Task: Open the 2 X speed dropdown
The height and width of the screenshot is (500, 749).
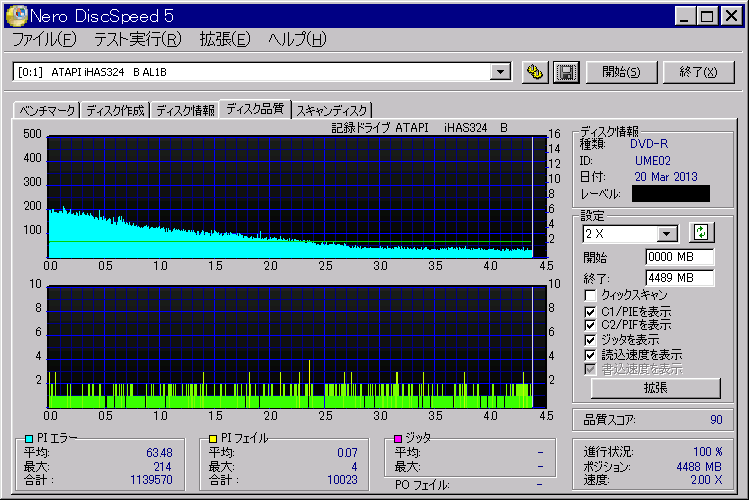Action: 667,234
